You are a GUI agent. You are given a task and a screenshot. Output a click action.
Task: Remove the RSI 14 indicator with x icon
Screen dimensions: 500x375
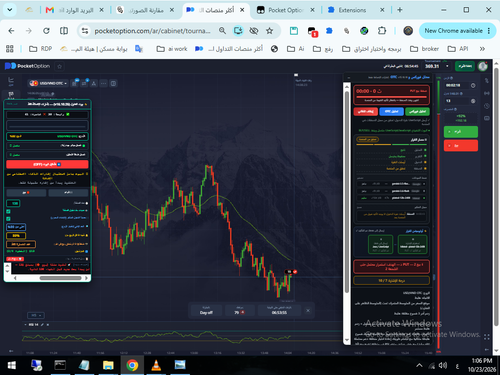coord(48,325)
